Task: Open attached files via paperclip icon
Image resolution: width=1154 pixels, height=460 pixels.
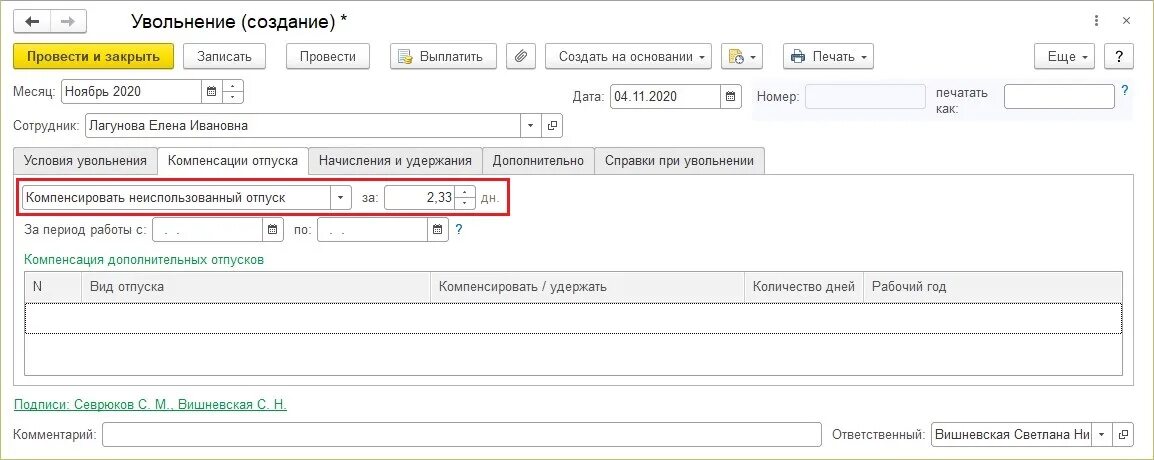Action: pos(521,57)
